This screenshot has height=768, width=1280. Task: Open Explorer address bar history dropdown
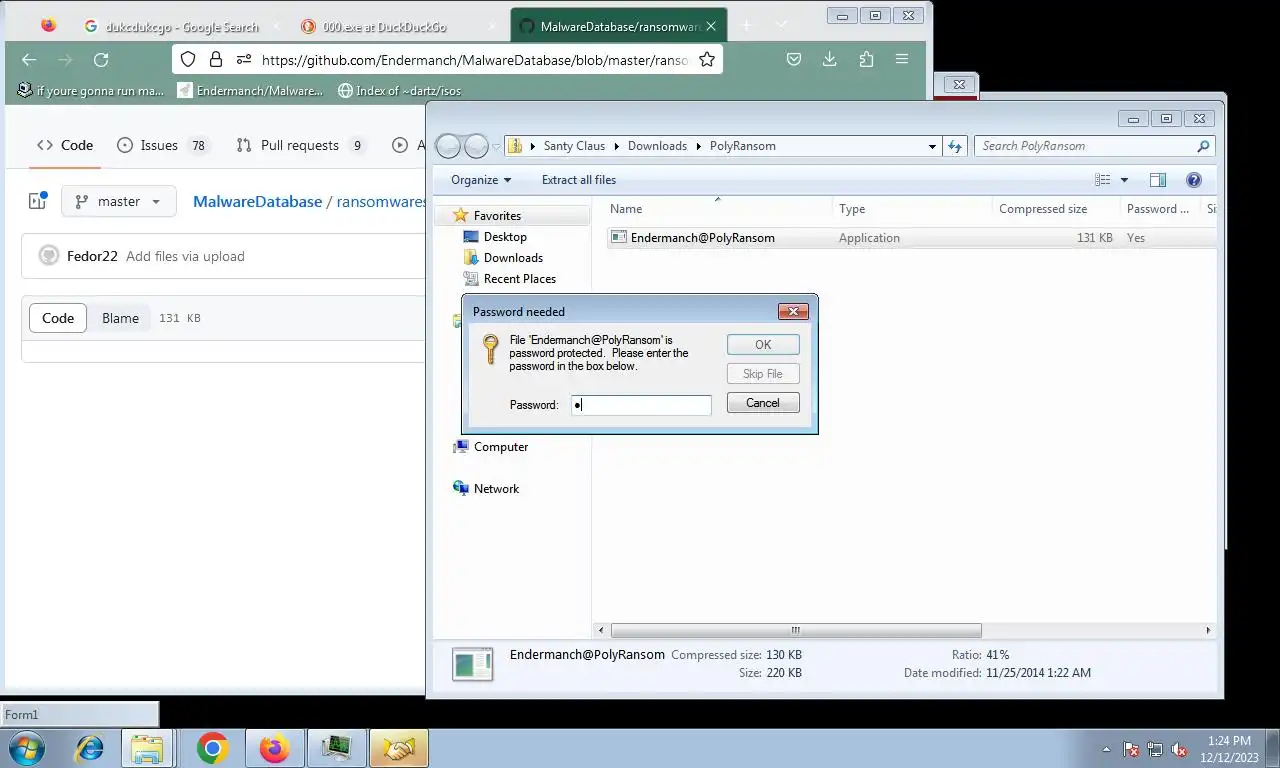(x=932, y=146)
